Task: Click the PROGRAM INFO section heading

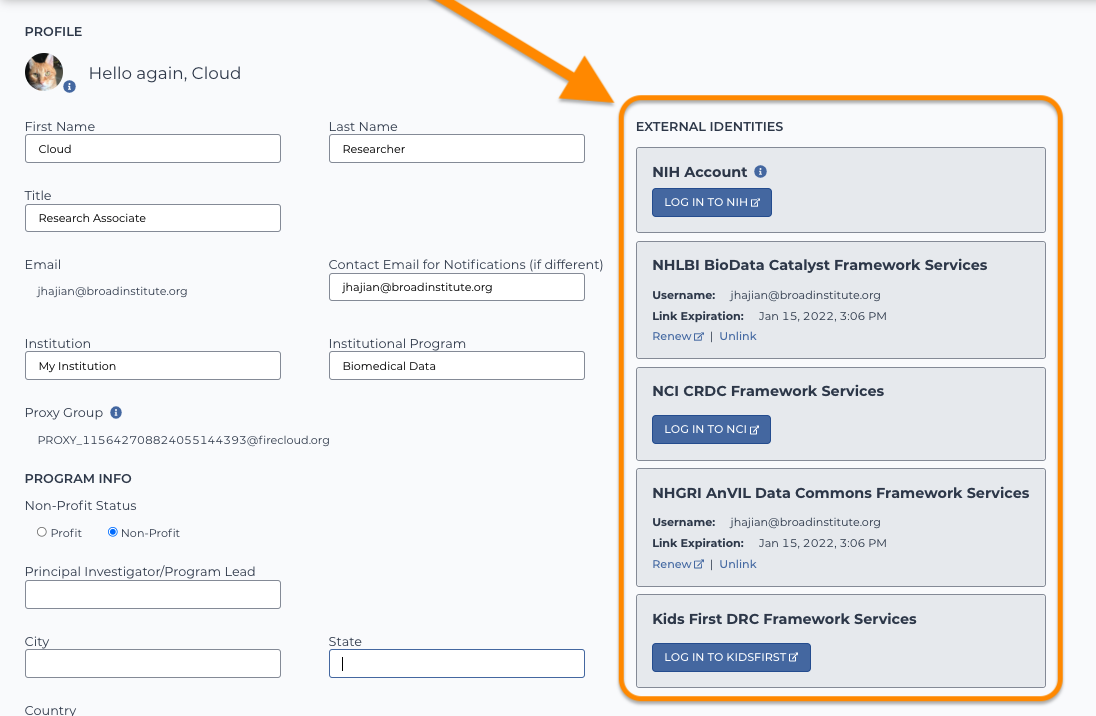Action: click(x=78, y=478)
